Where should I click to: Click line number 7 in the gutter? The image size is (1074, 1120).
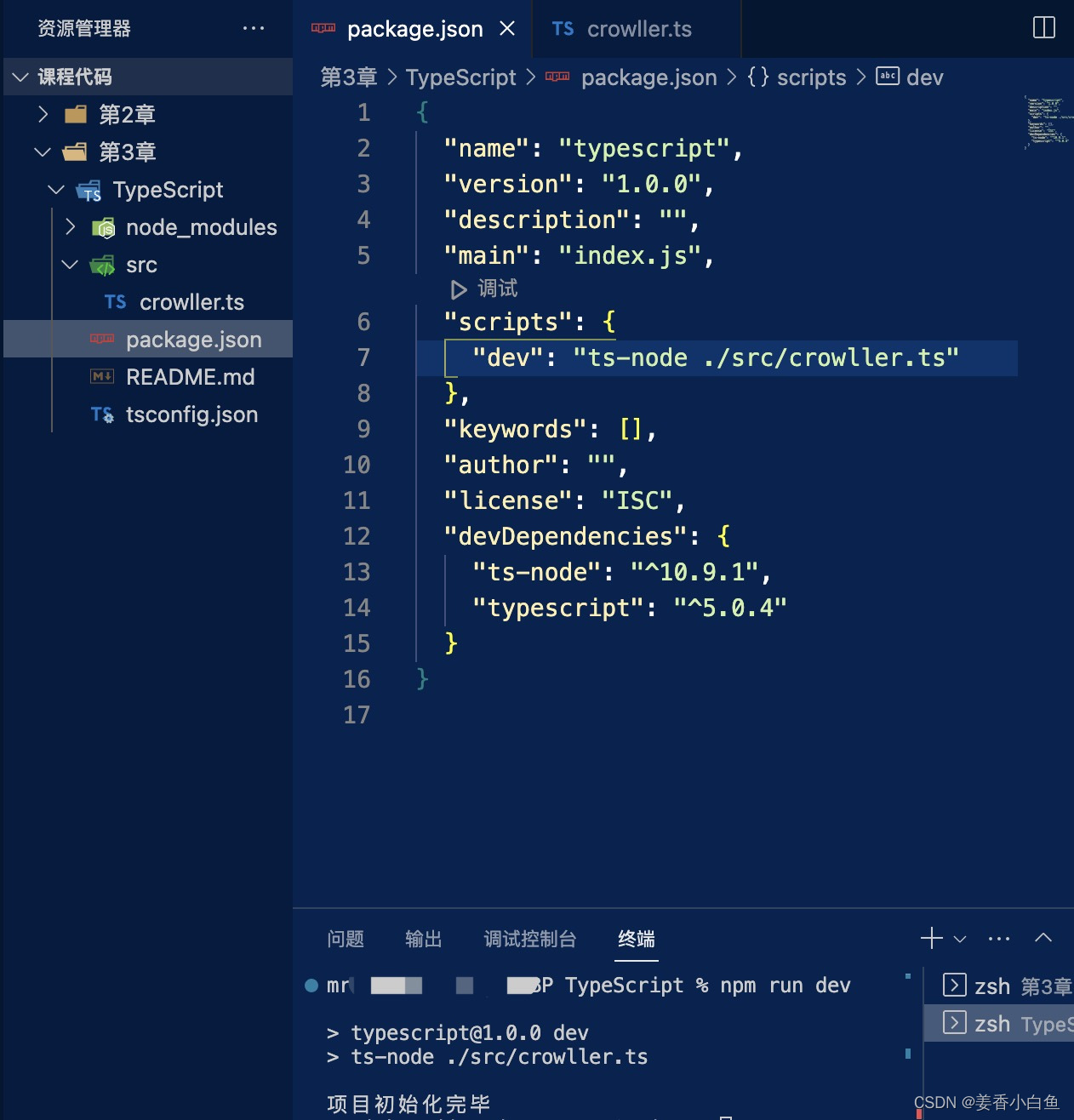(x=363, y=357)
